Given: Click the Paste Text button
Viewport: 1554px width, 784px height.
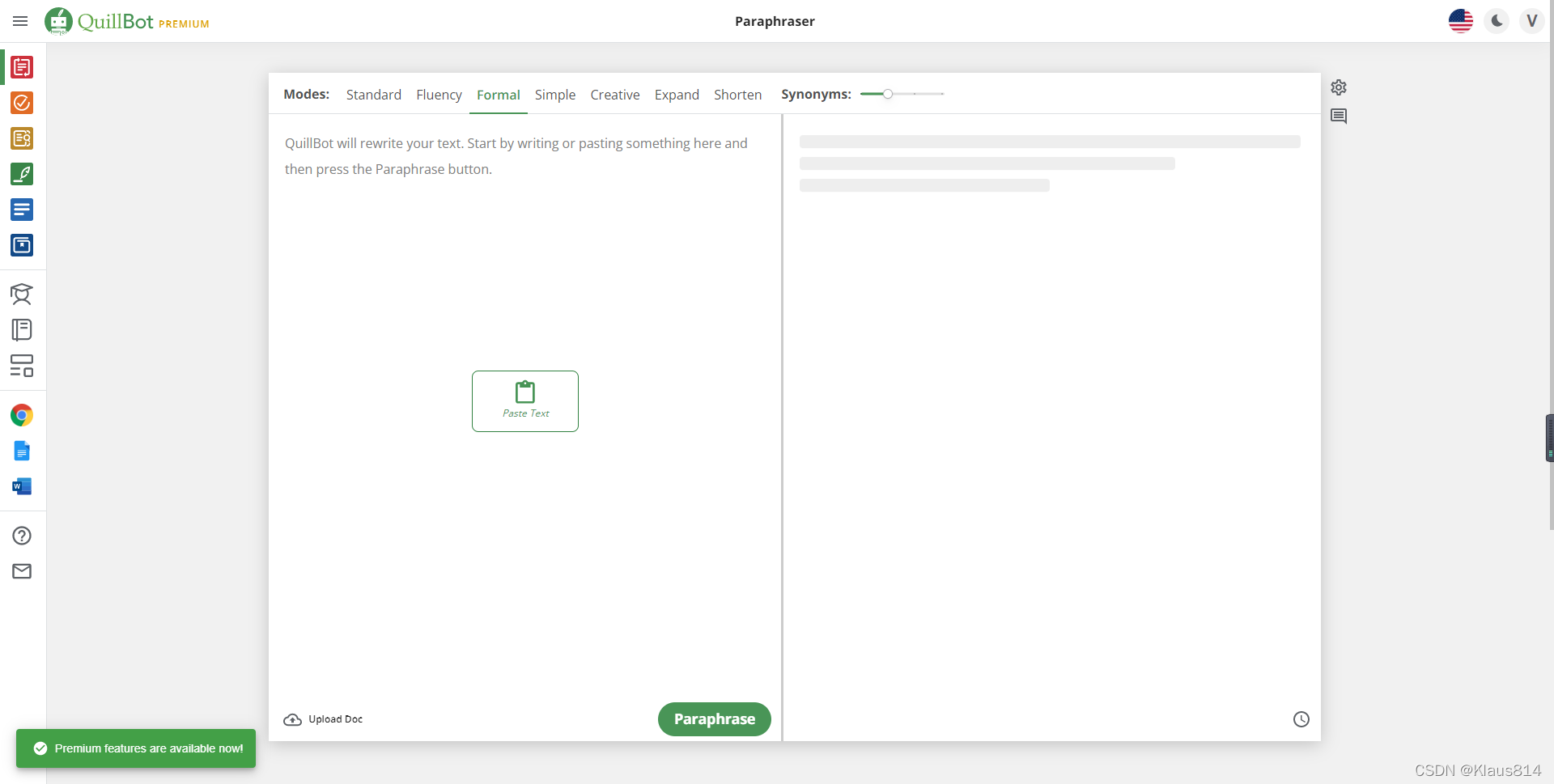Looking at the screenshot, I should click(x=525, y=401).
